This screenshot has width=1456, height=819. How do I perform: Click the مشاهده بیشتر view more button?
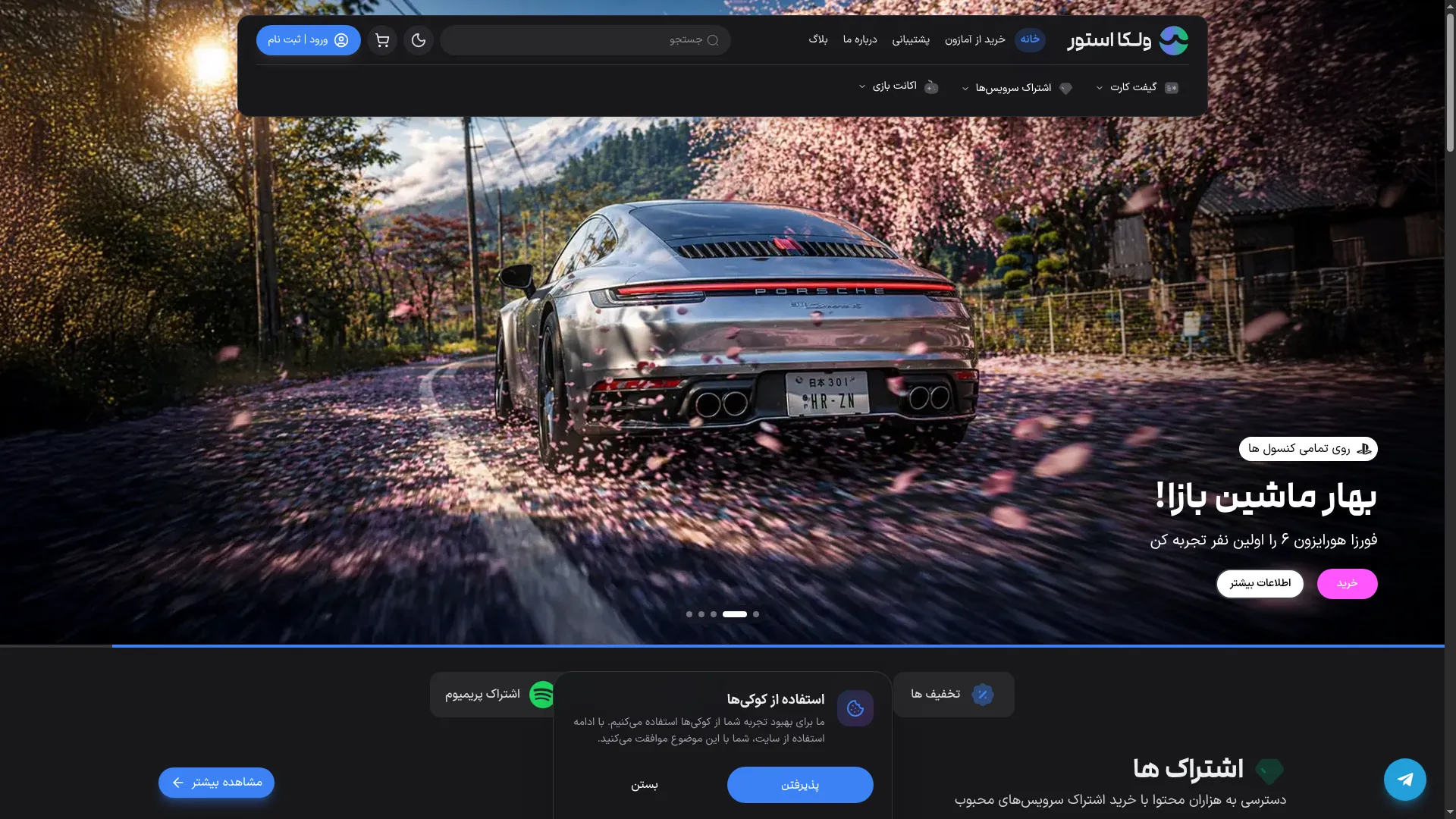point(216,783)
